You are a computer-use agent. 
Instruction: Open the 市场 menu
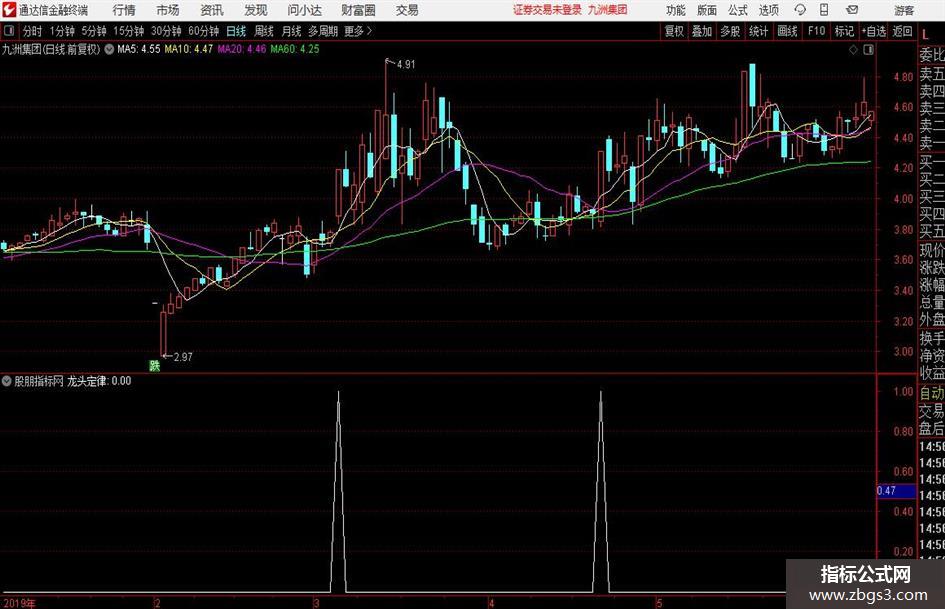pyautogui.click(x=168, y=10)
